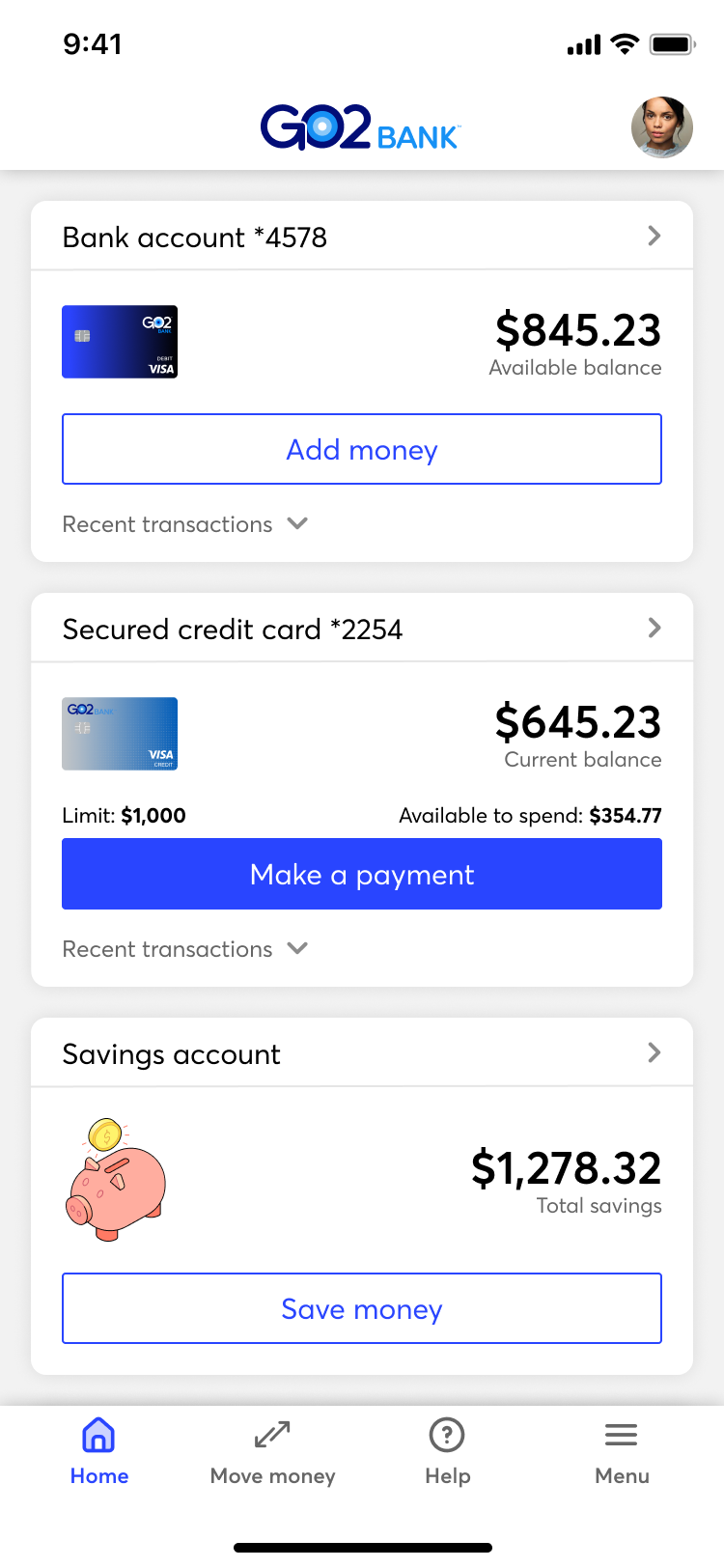Open Bank account *4578 details chevron
This screenshot has width=724, height=1568.
click(654, 236)
